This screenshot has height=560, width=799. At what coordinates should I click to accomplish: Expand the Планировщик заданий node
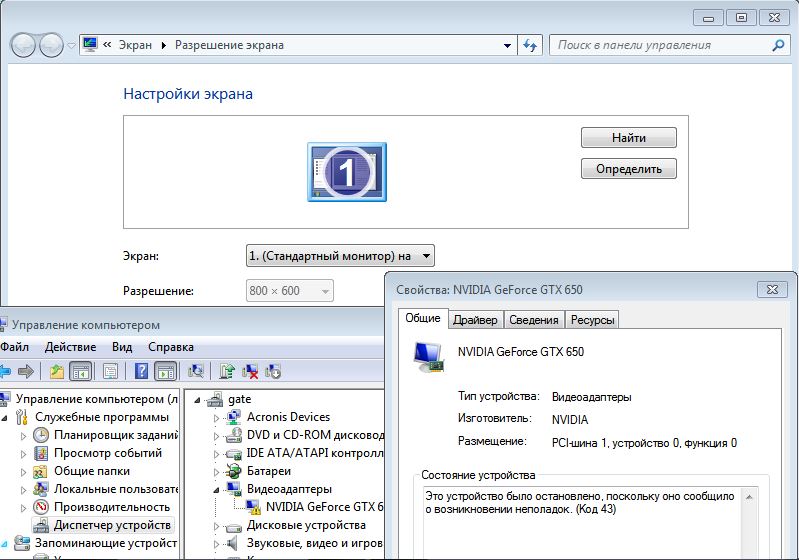click(x=23, y=436)
